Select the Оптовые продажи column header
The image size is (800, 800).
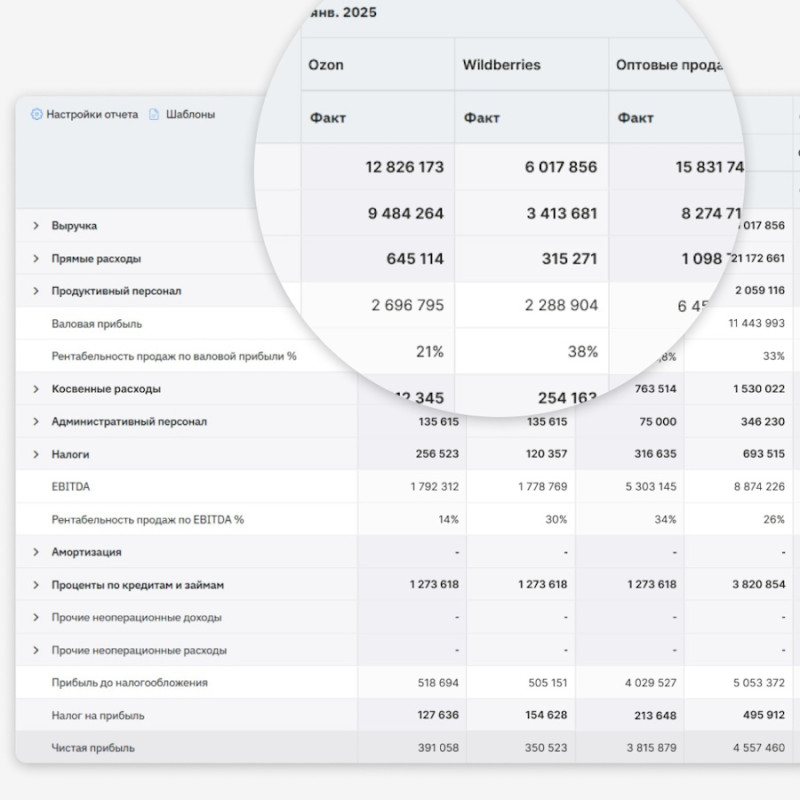(x=669, y=65)
